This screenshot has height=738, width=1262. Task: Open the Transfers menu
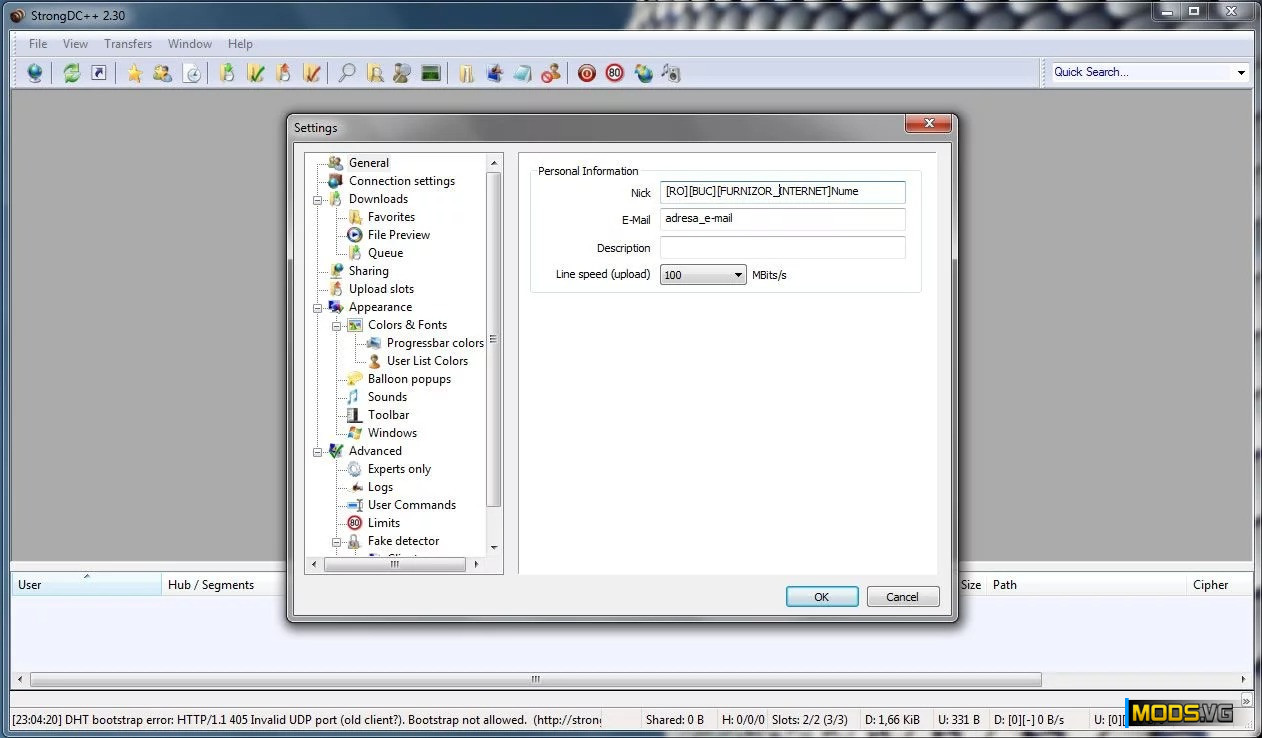[128, 44]
